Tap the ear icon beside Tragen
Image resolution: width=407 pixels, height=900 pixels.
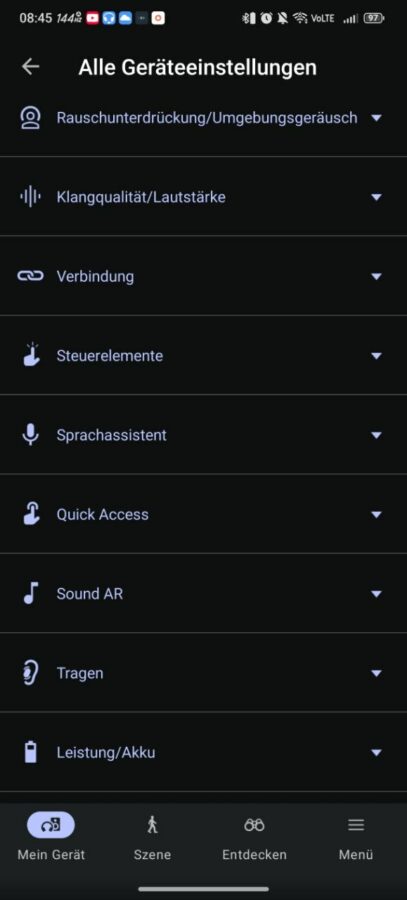point(30,673)
